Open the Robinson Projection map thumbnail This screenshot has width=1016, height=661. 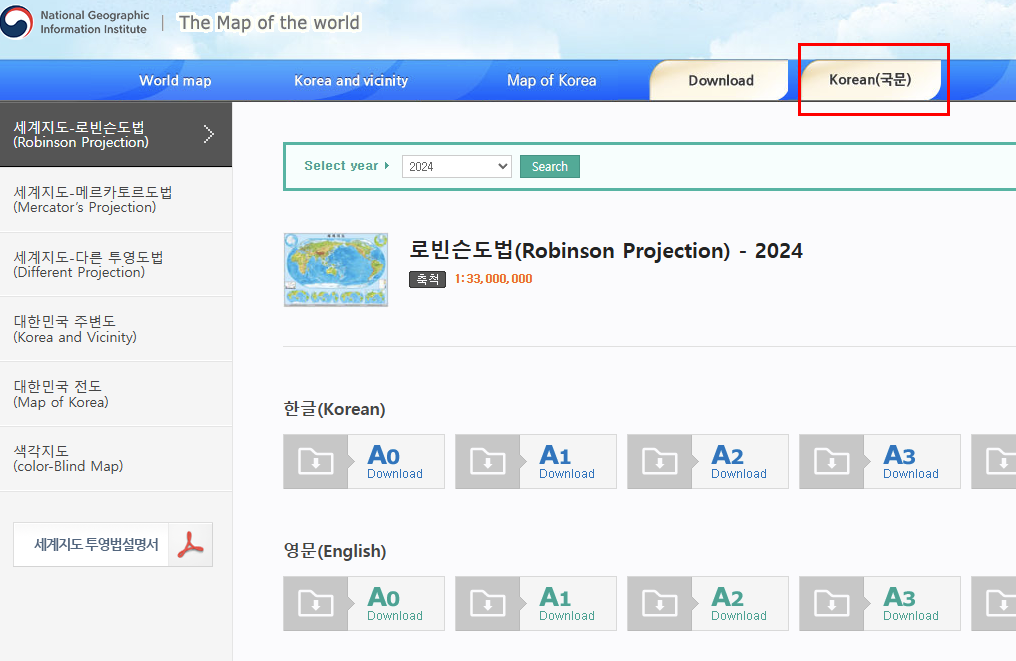[x=336, y=270]
